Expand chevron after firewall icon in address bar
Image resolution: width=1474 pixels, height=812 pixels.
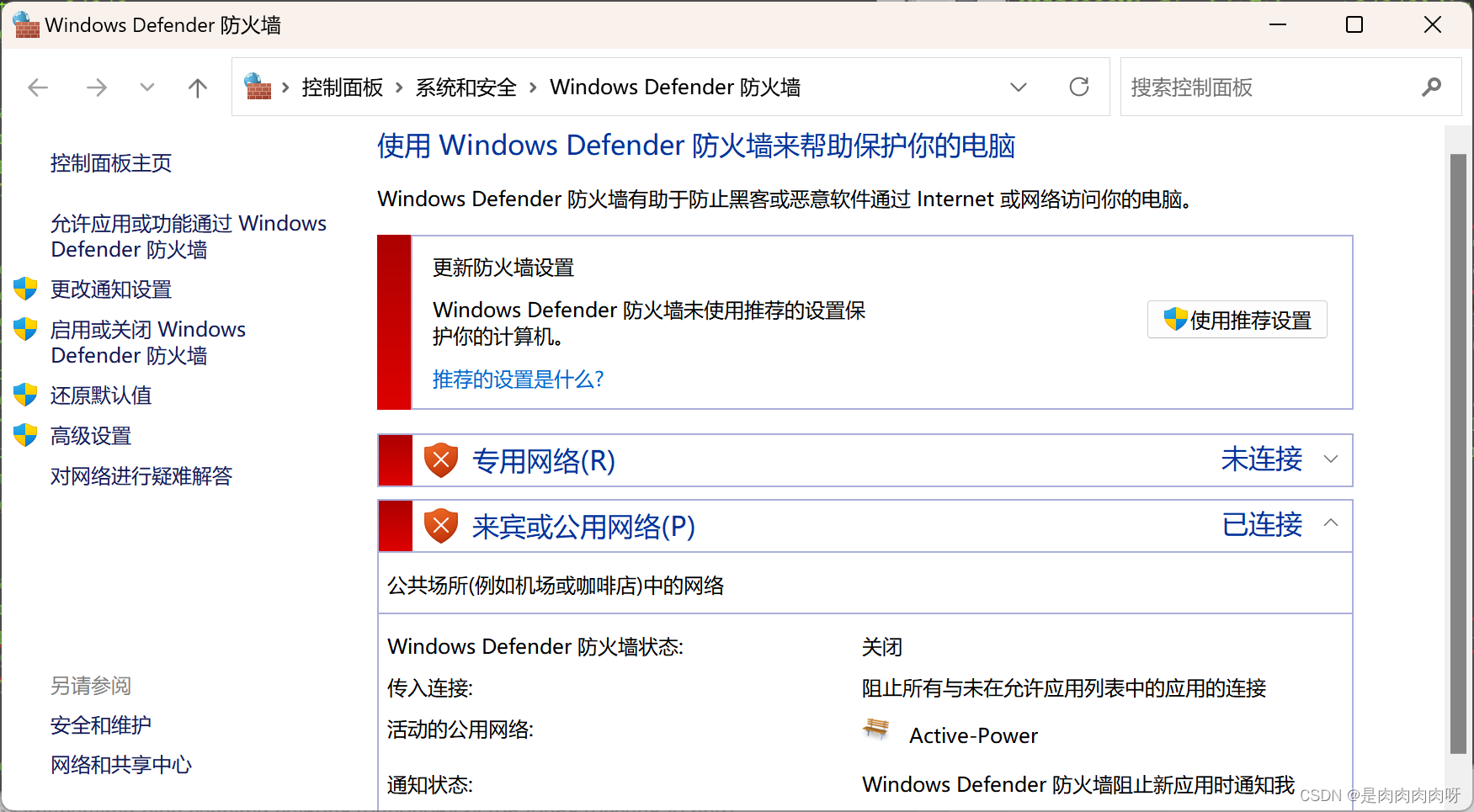286,88
